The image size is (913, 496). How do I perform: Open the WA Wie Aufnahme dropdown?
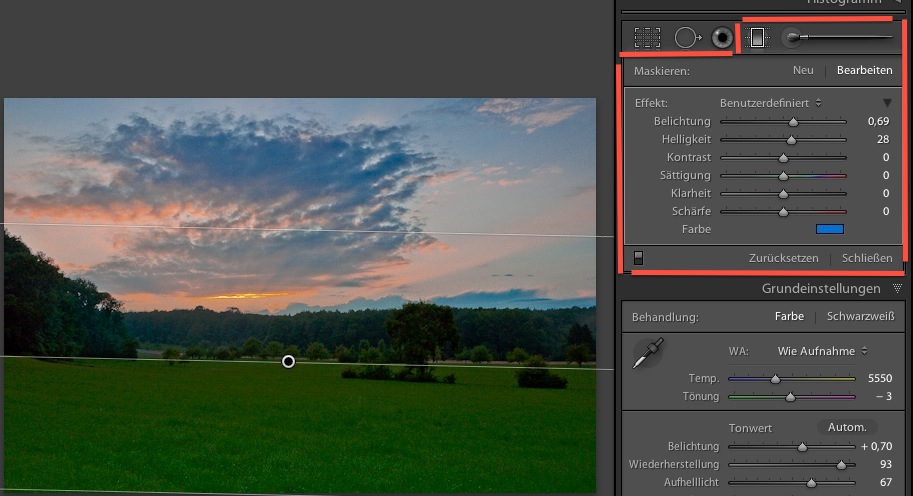tap(822, 351)
